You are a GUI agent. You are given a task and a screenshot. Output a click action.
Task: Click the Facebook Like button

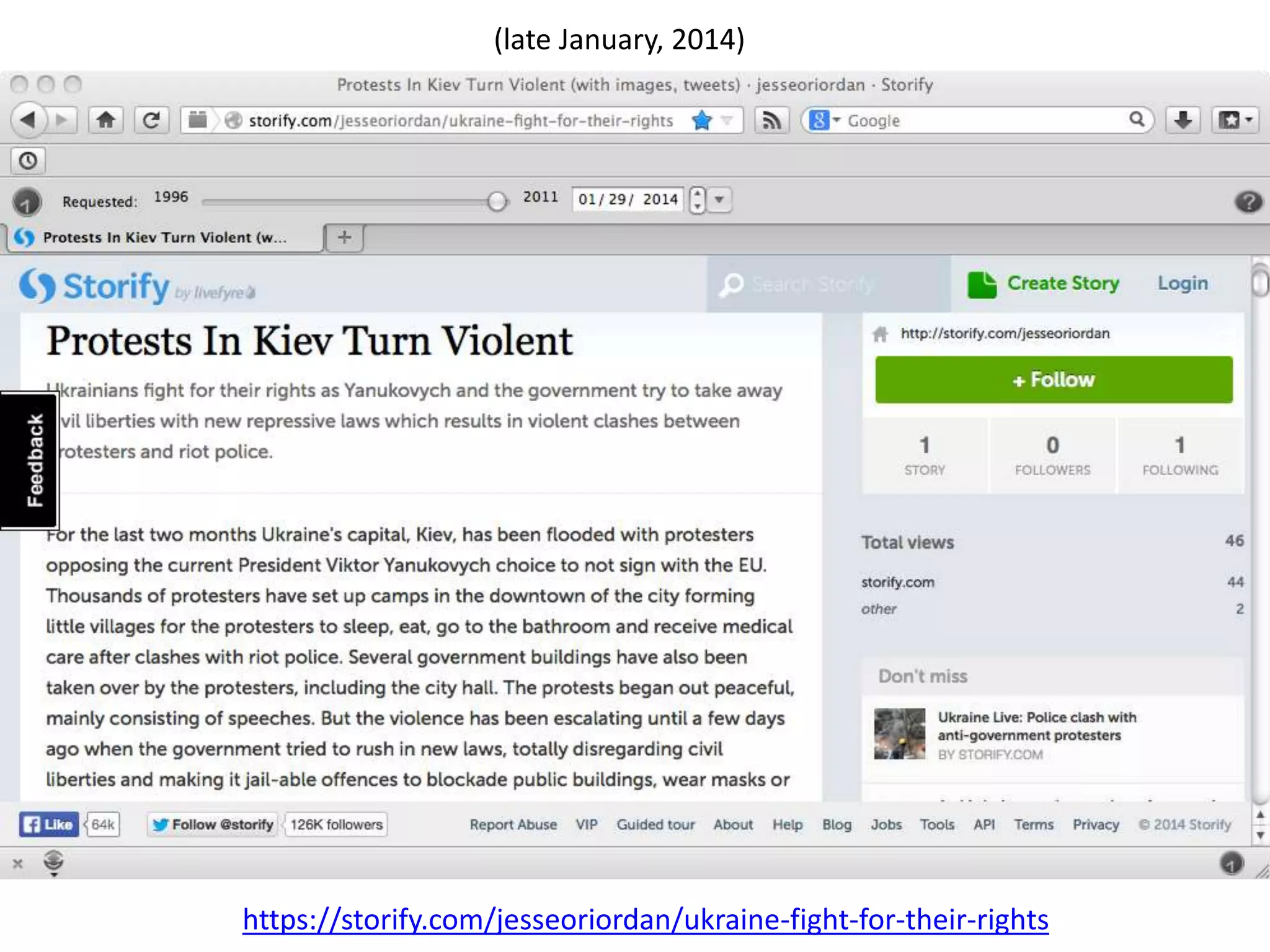tap(49, 825)
